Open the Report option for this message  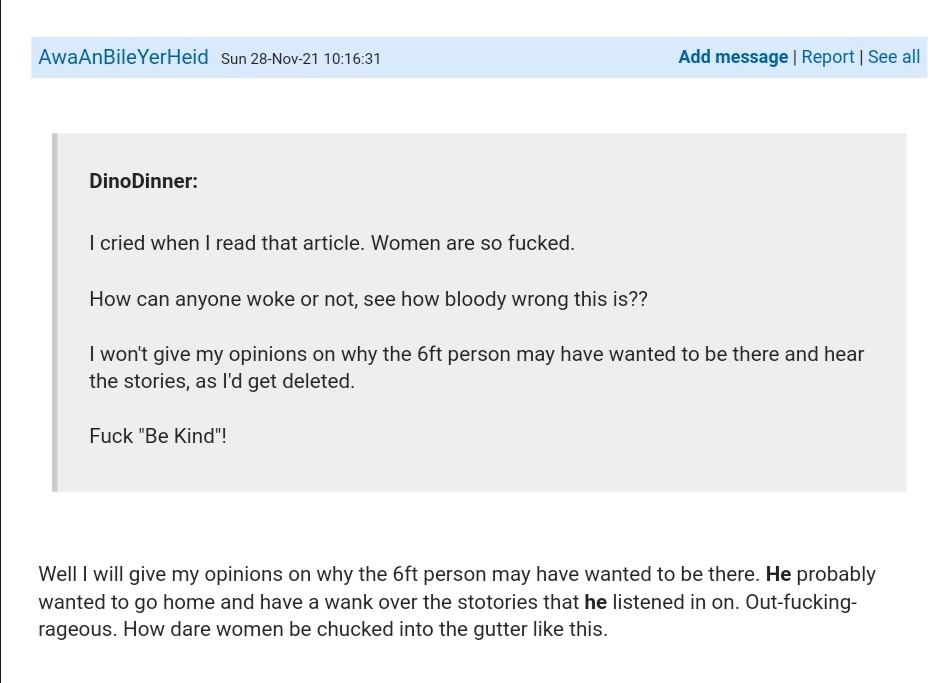(828, 57)
